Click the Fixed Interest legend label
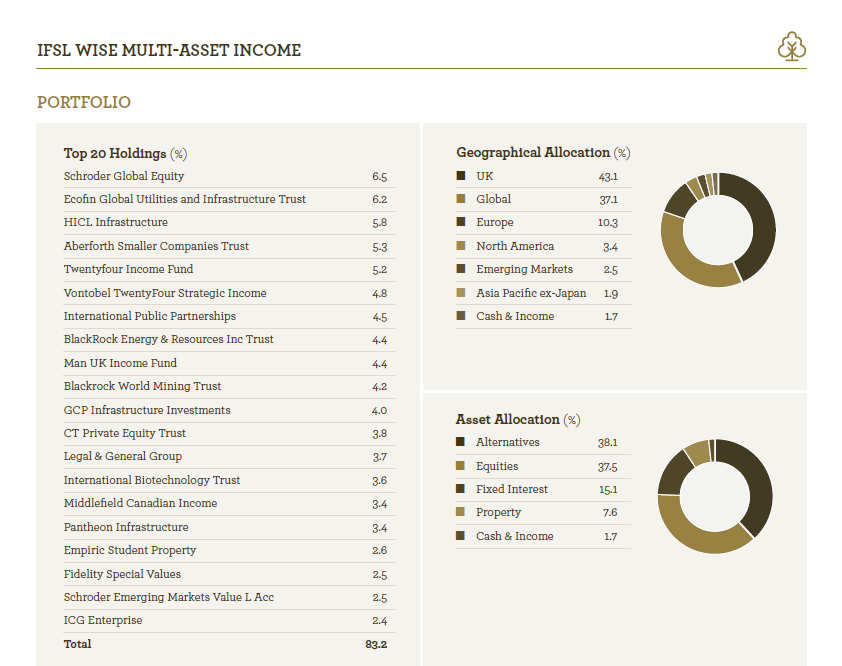The image size is (842, 666). (512, 489)
